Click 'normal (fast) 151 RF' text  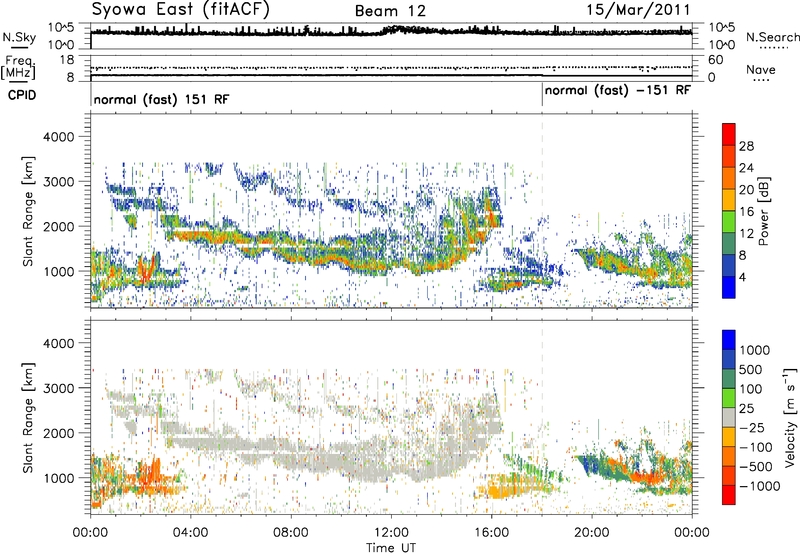pyautogui.click(x=161, y=99)
